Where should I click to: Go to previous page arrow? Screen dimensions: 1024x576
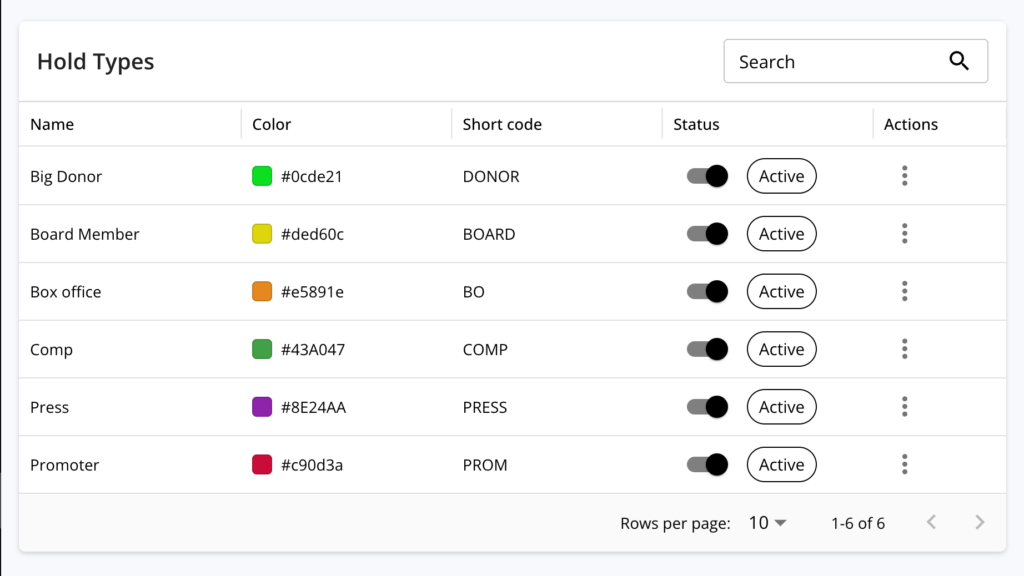pos(931,522)
